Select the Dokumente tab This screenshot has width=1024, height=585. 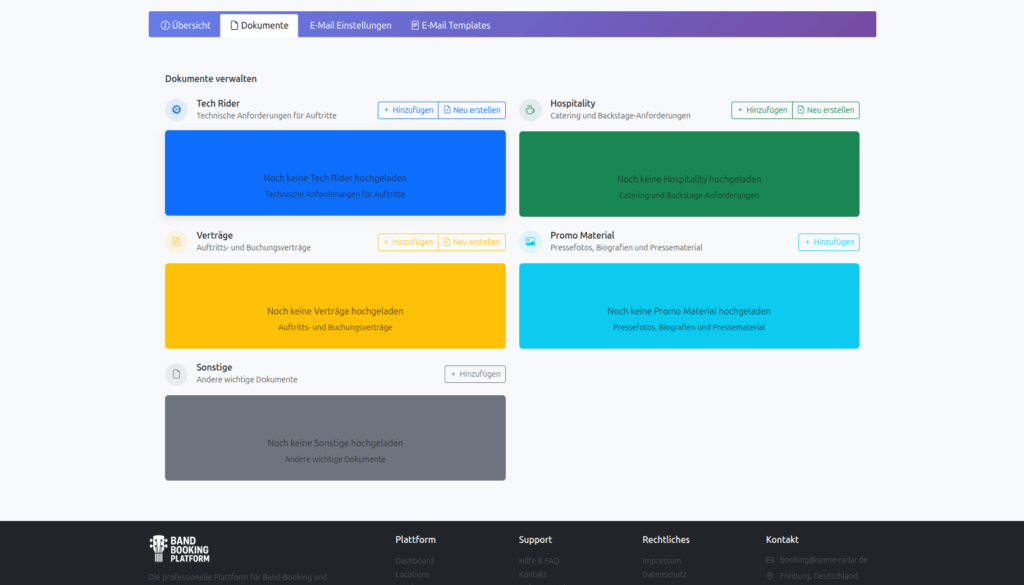259,25
